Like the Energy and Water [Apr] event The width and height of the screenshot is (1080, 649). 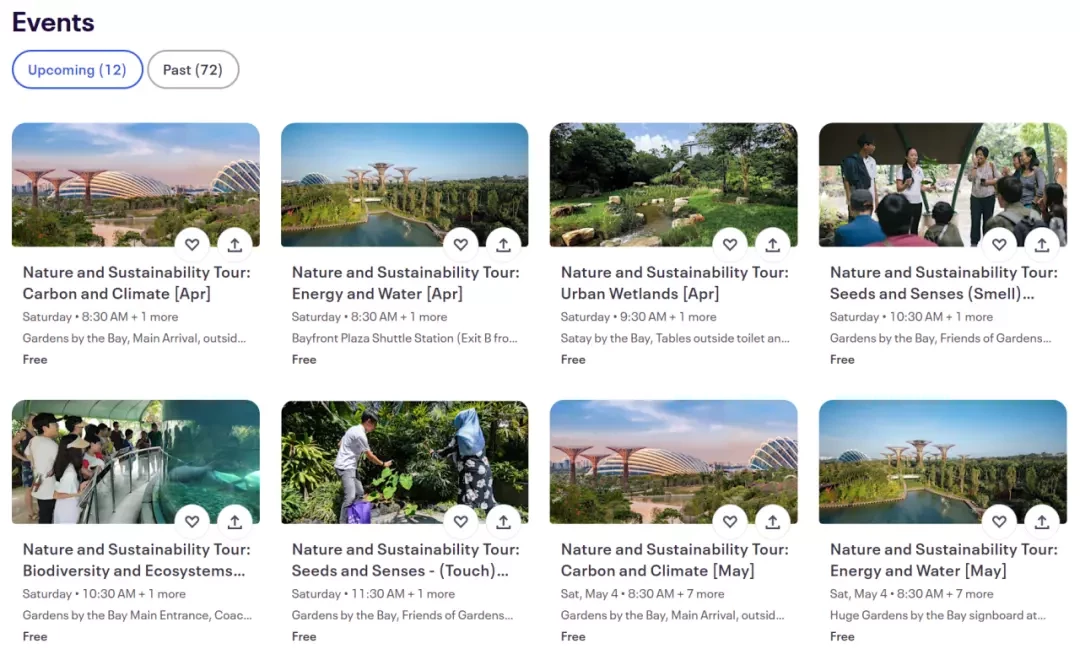point(461,244)
